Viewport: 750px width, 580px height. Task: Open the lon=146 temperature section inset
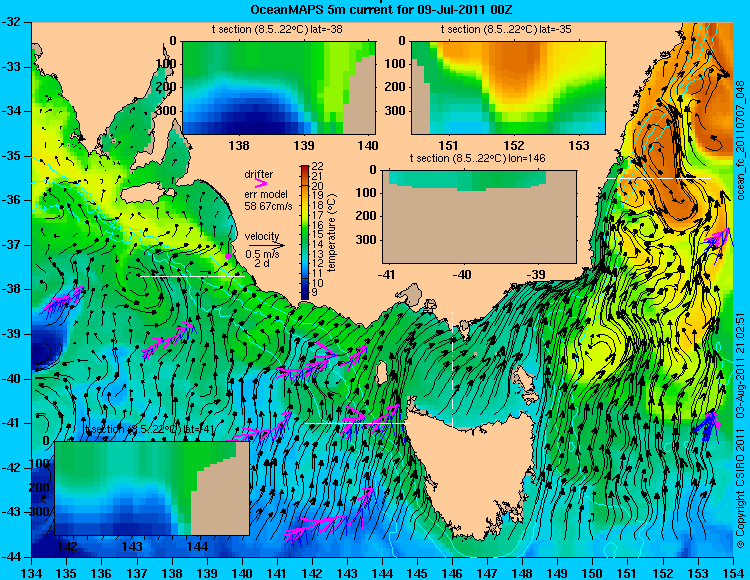(x=480, y=217)
